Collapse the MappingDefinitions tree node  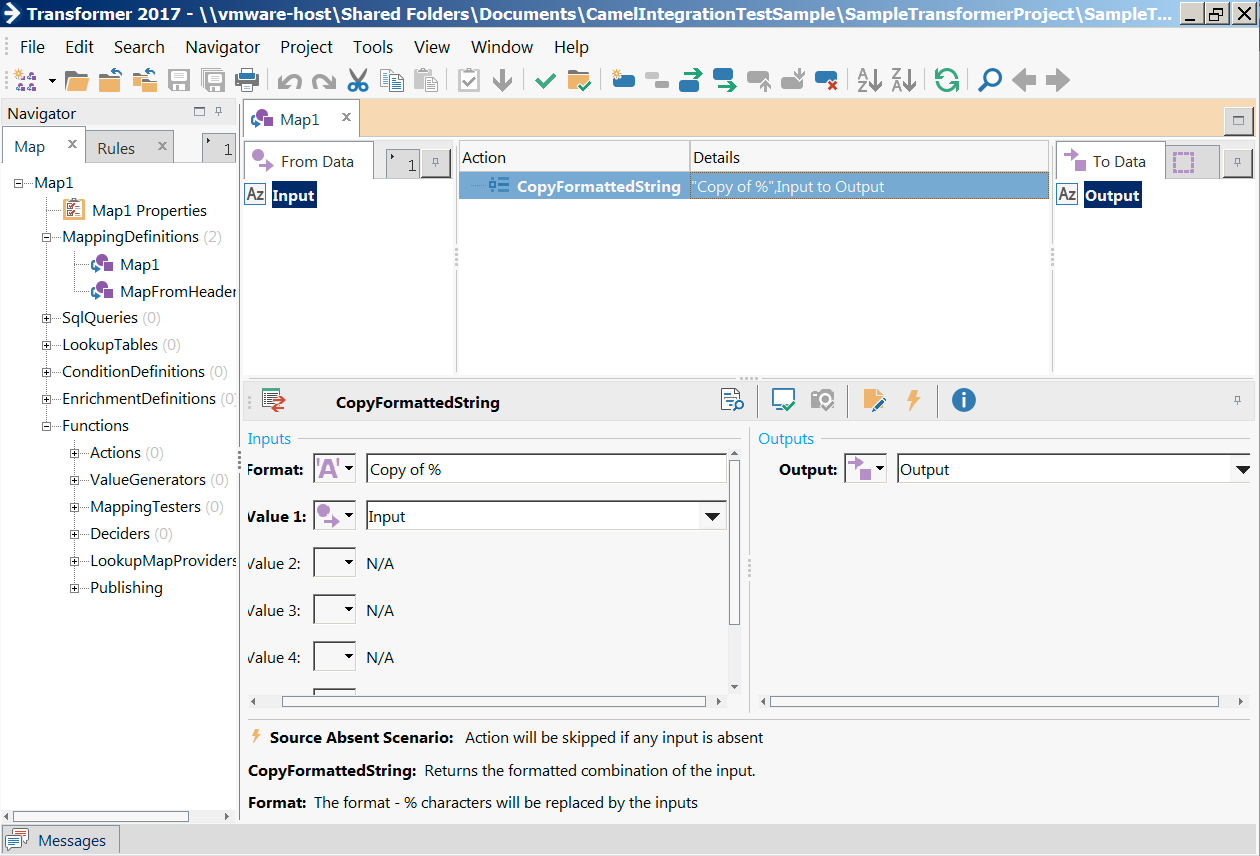(47, 237)
